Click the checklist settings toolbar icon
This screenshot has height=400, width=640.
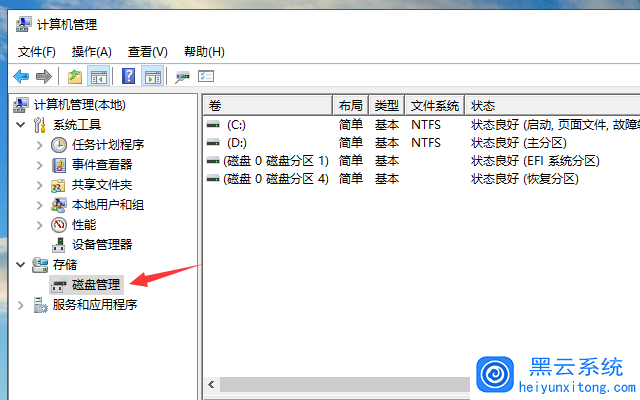[206, 76]
